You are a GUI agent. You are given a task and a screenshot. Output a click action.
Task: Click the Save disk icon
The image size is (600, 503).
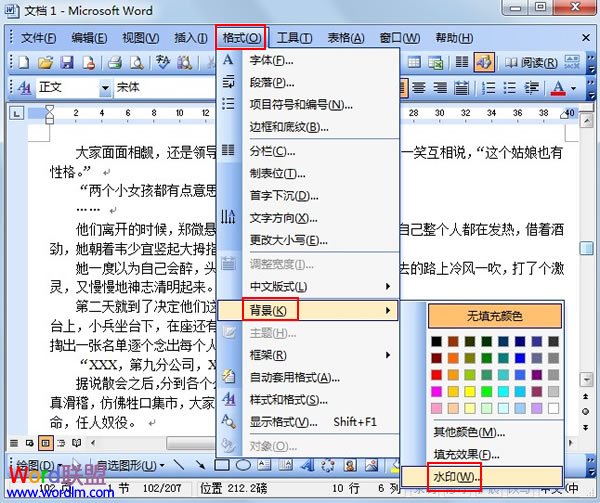65,62
